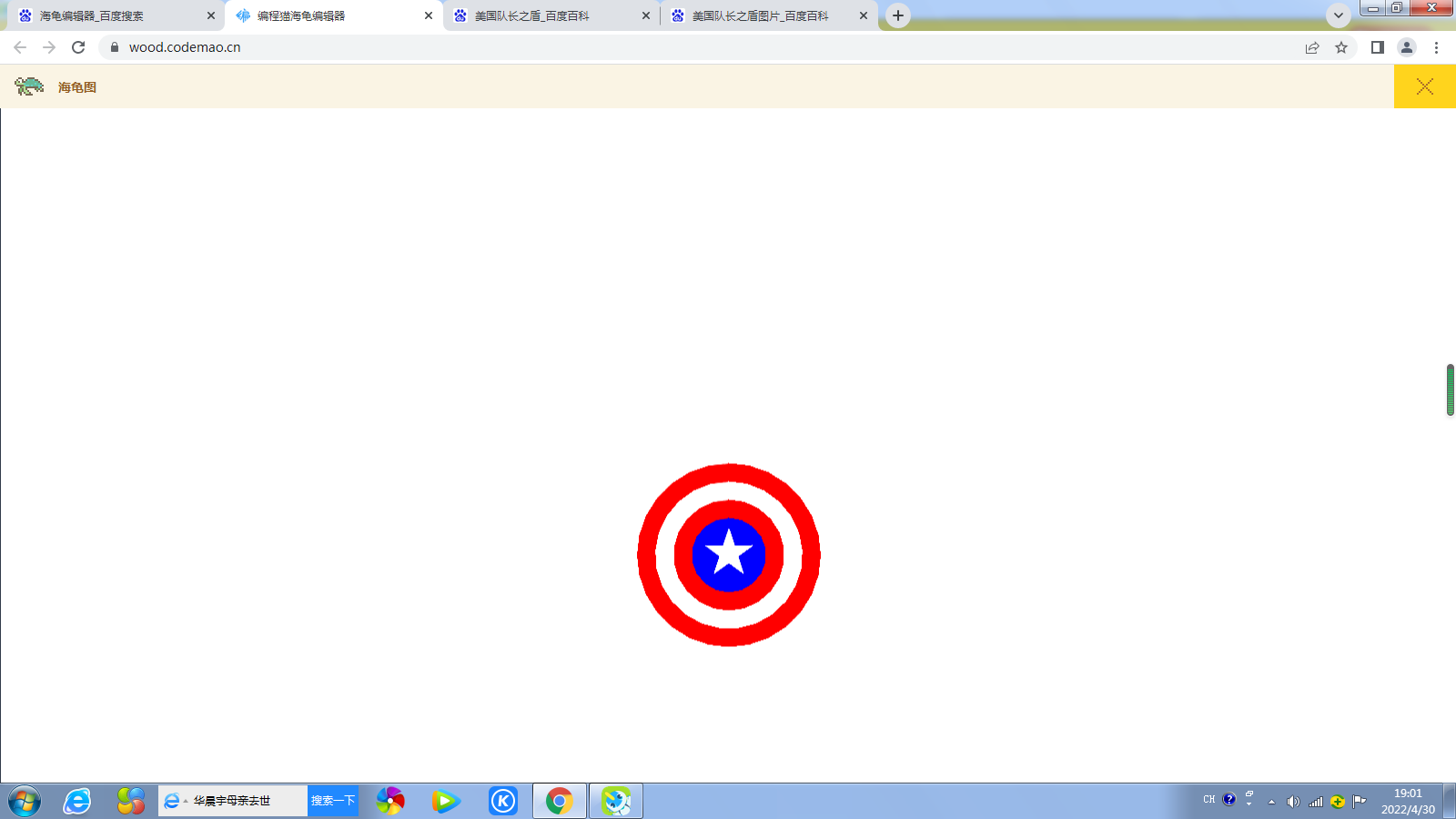Switch the CH input language indicator
The image size is (1456, 819).
pos(1209,800)
